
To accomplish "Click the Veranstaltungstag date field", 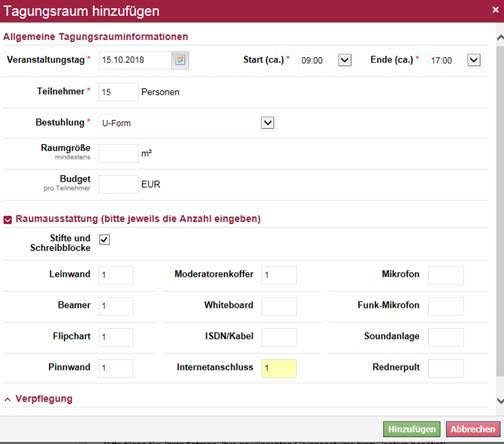I will [135, 60].
